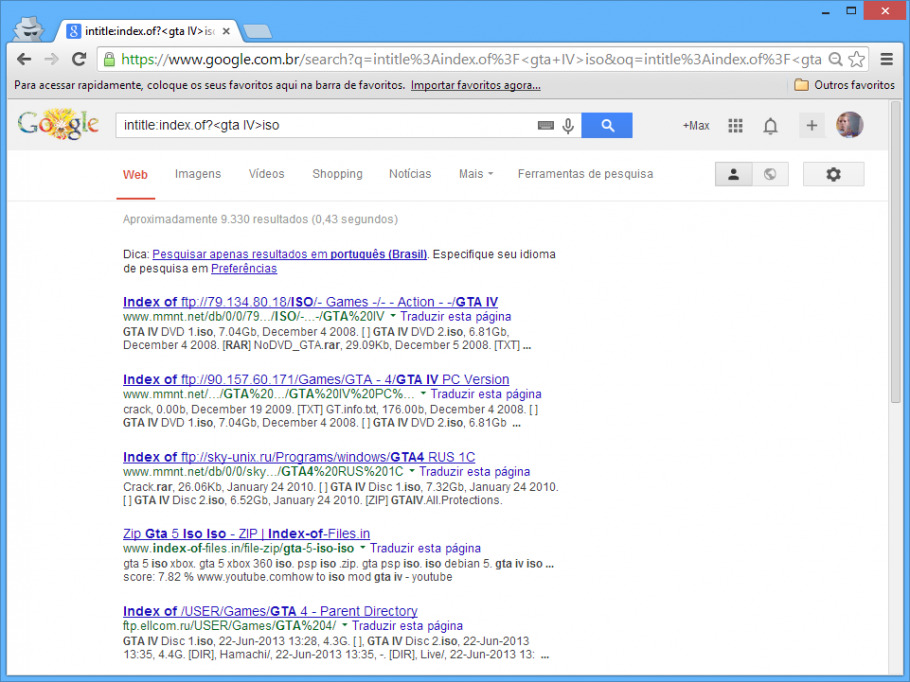910x682 pixels.
Task: Switch to the Notícias tab
Action: click(x=410, y=174)
